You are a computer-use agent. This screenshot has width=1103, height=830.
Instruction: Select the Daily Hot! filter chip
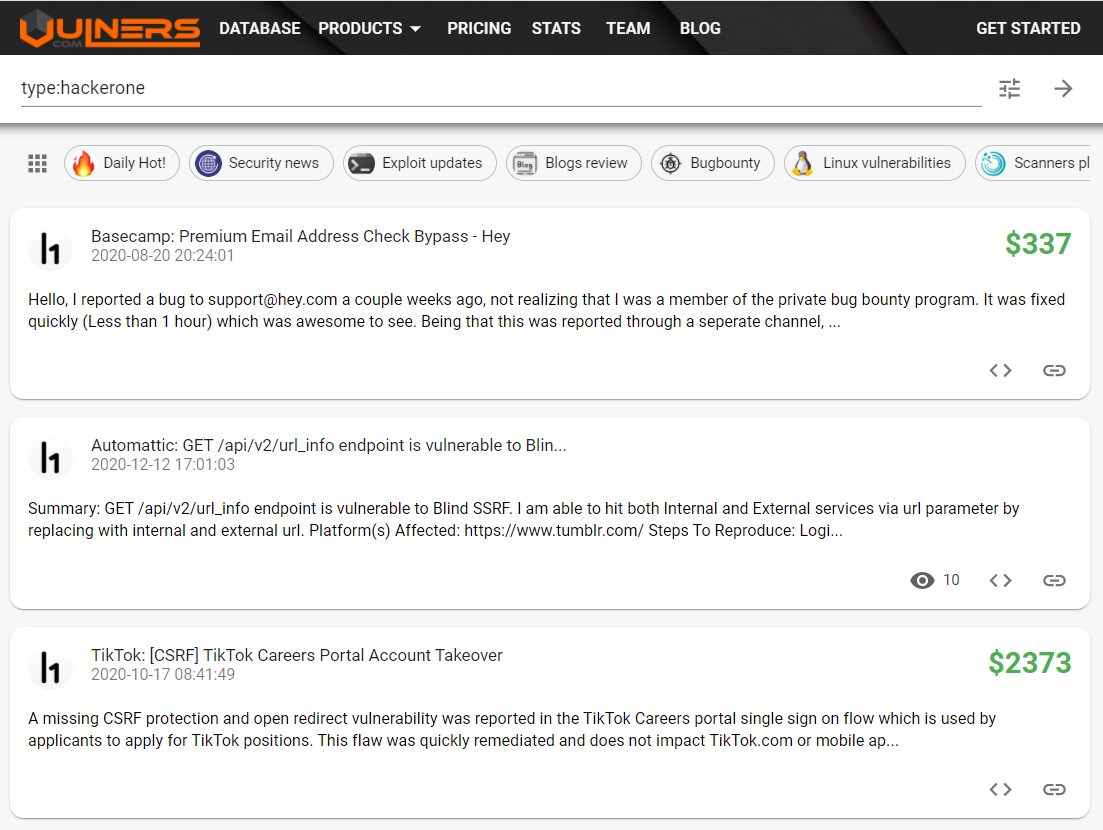[123, 163]
